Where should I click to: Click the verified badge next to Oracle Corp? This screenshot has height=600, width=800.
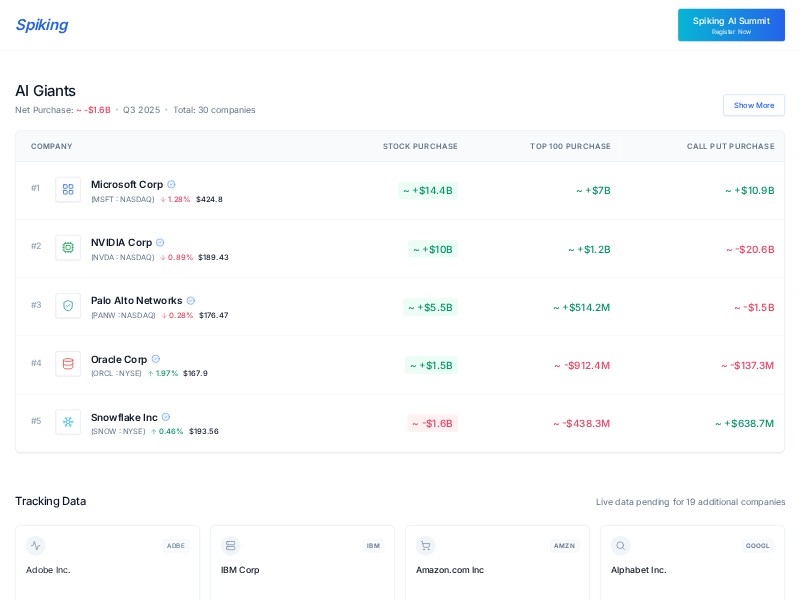tap(156, 359)
